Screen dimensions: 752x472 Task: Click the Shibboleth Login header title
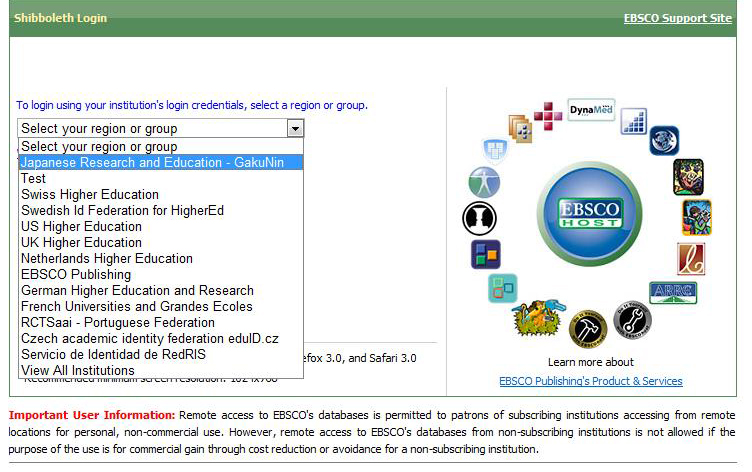tap(60, 18)
